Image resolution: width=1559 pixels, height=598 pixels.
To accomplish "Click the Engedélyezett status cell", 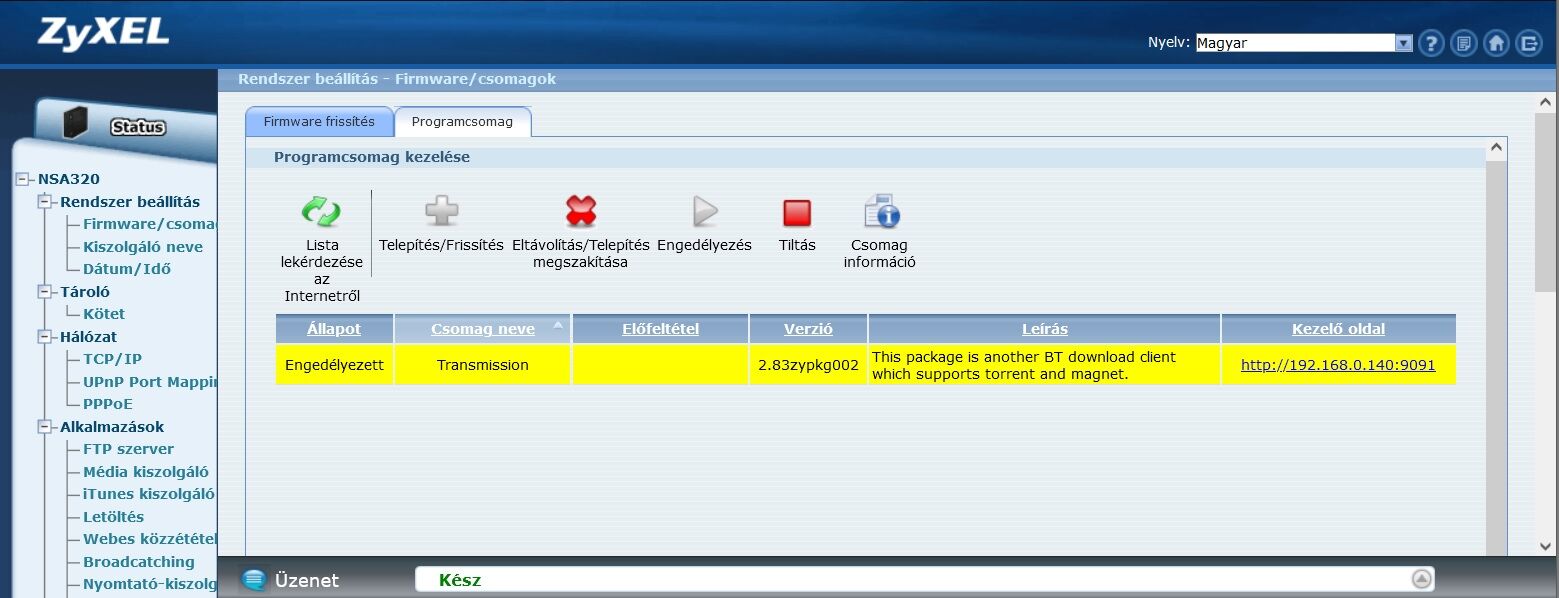I will [x=334, y=365].
